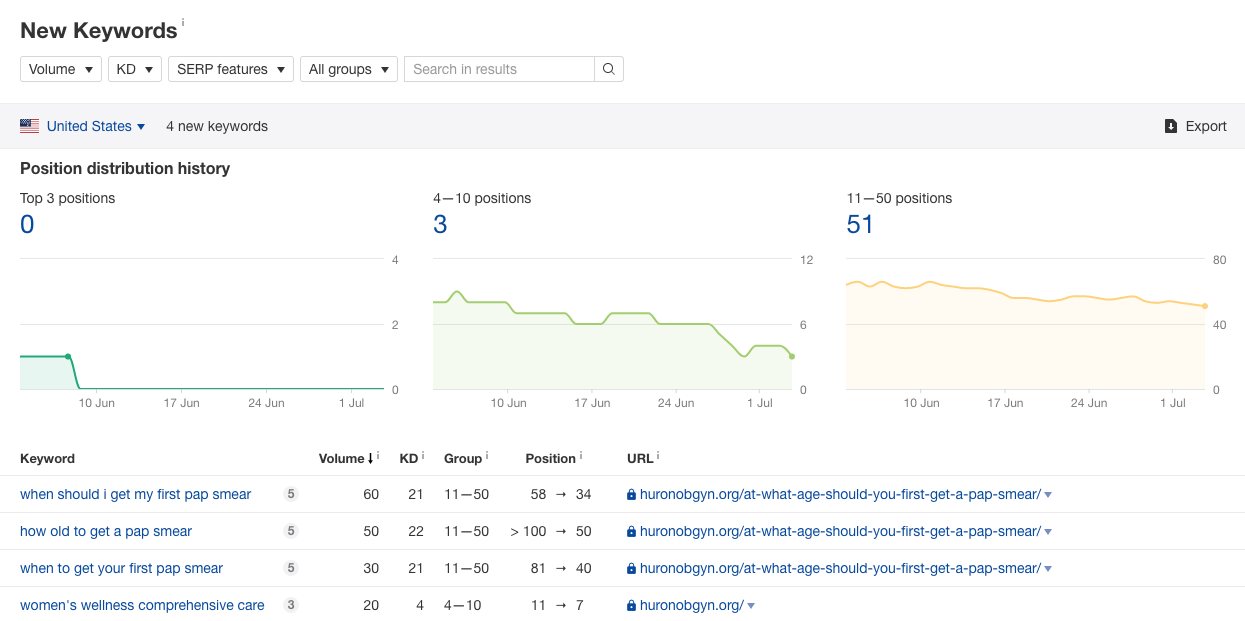Click SERP features badge for 'when should i get my first pap smear'
1245x621 pixels.
pos(291,494)
